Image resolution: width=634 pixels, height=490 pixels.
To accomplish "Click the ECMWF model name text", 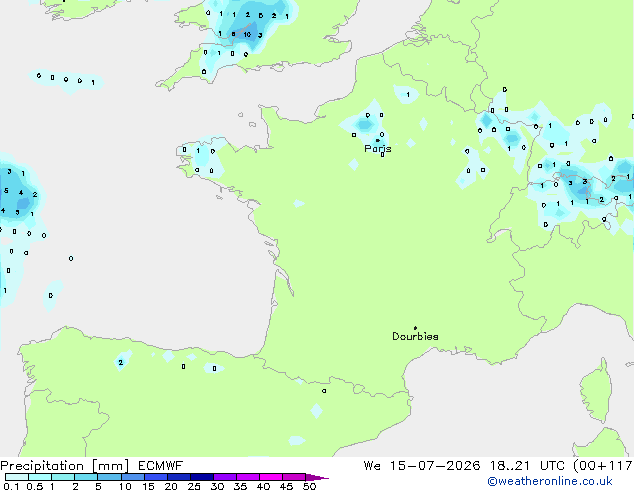I will coord(161,466).
